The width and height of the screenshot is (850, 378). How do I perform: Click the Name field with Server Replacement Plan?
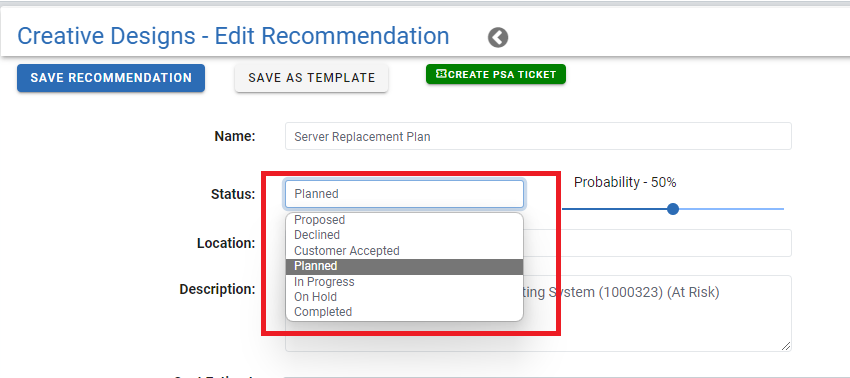538,136
